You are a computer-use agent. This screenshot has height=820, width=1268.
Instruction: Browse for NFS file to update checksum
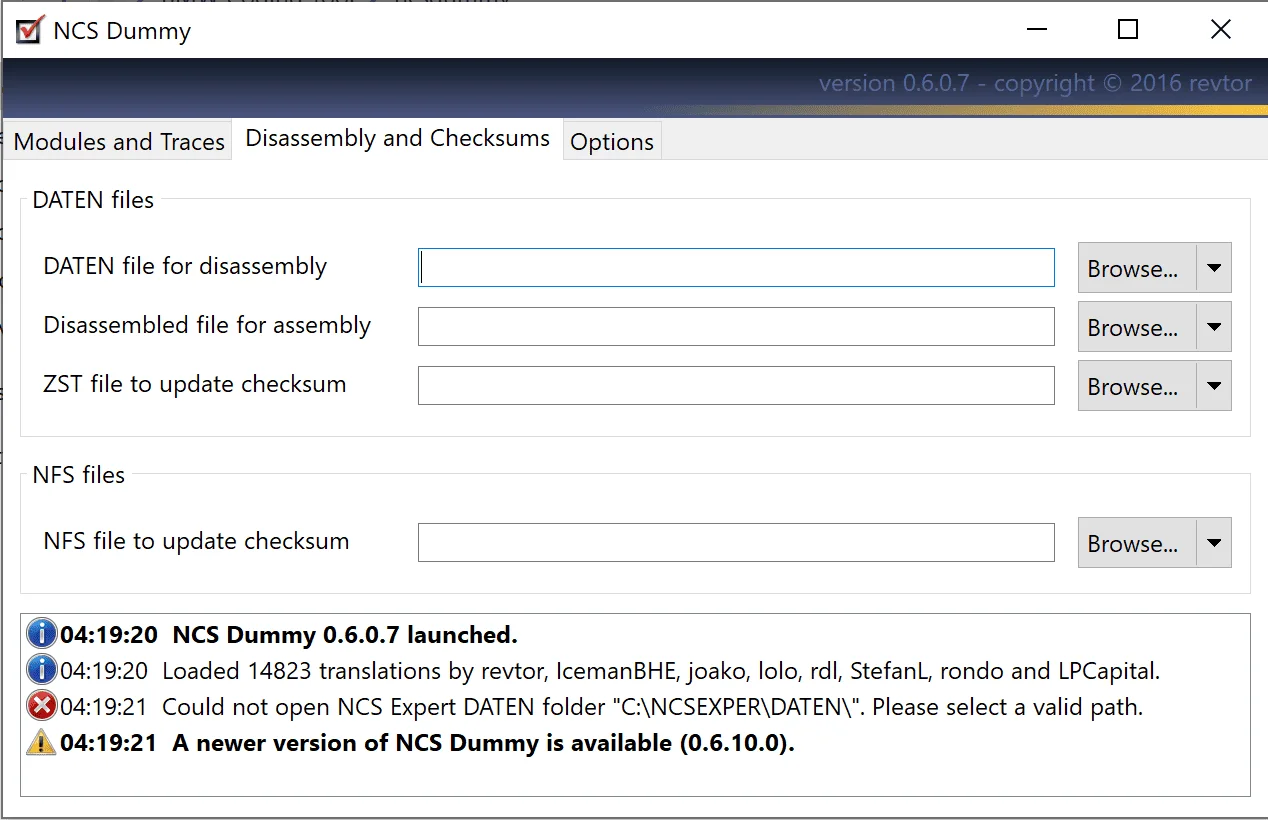point(1137,543)
